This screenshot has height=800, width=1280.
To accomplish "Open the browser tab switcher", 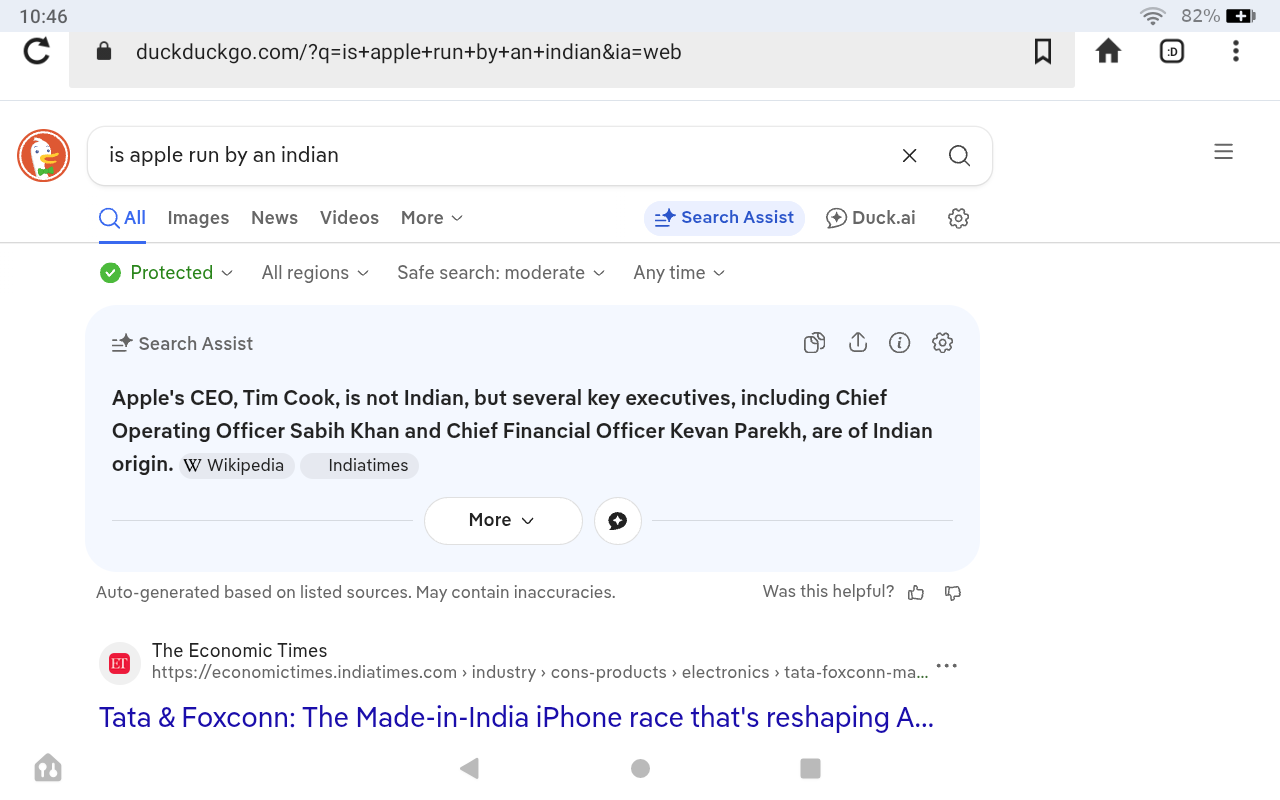I will pyautogui.click(x=1171, y=51).
